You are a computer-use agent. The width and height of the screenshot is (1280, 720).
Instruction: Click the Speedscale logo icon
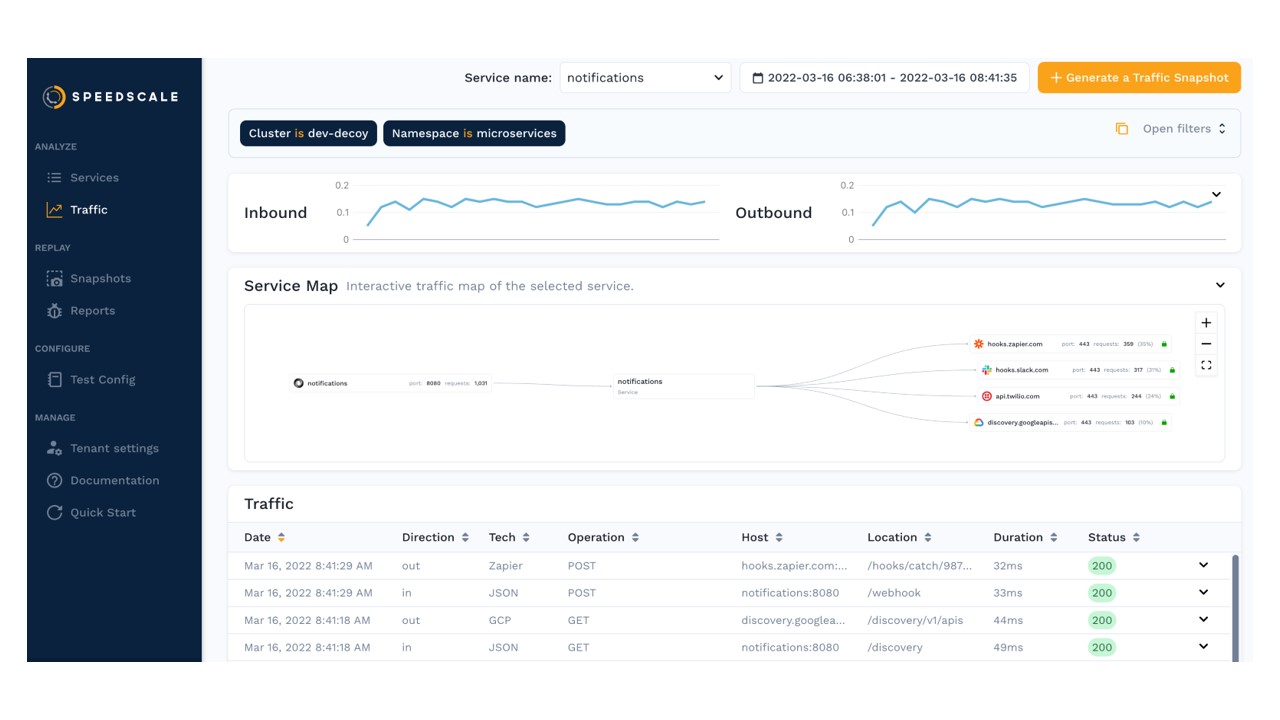[53, 97]
